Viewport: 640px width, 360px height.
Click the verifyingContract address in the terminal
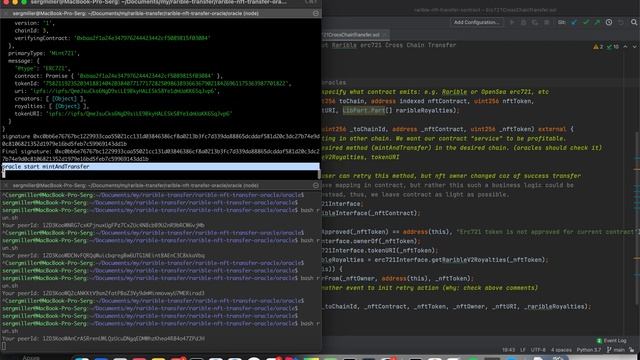[x=142, y=38]
